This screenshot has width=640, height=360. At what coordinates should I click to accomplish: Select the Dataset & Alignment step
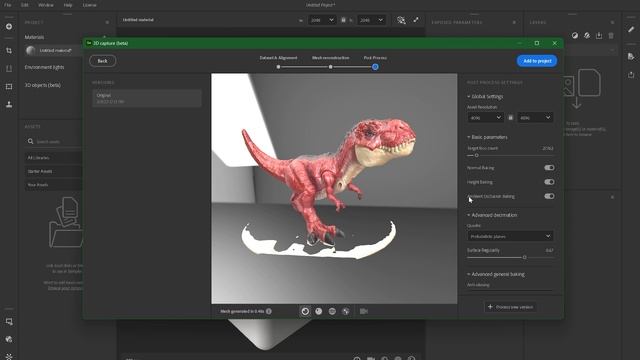coord(278,58)
